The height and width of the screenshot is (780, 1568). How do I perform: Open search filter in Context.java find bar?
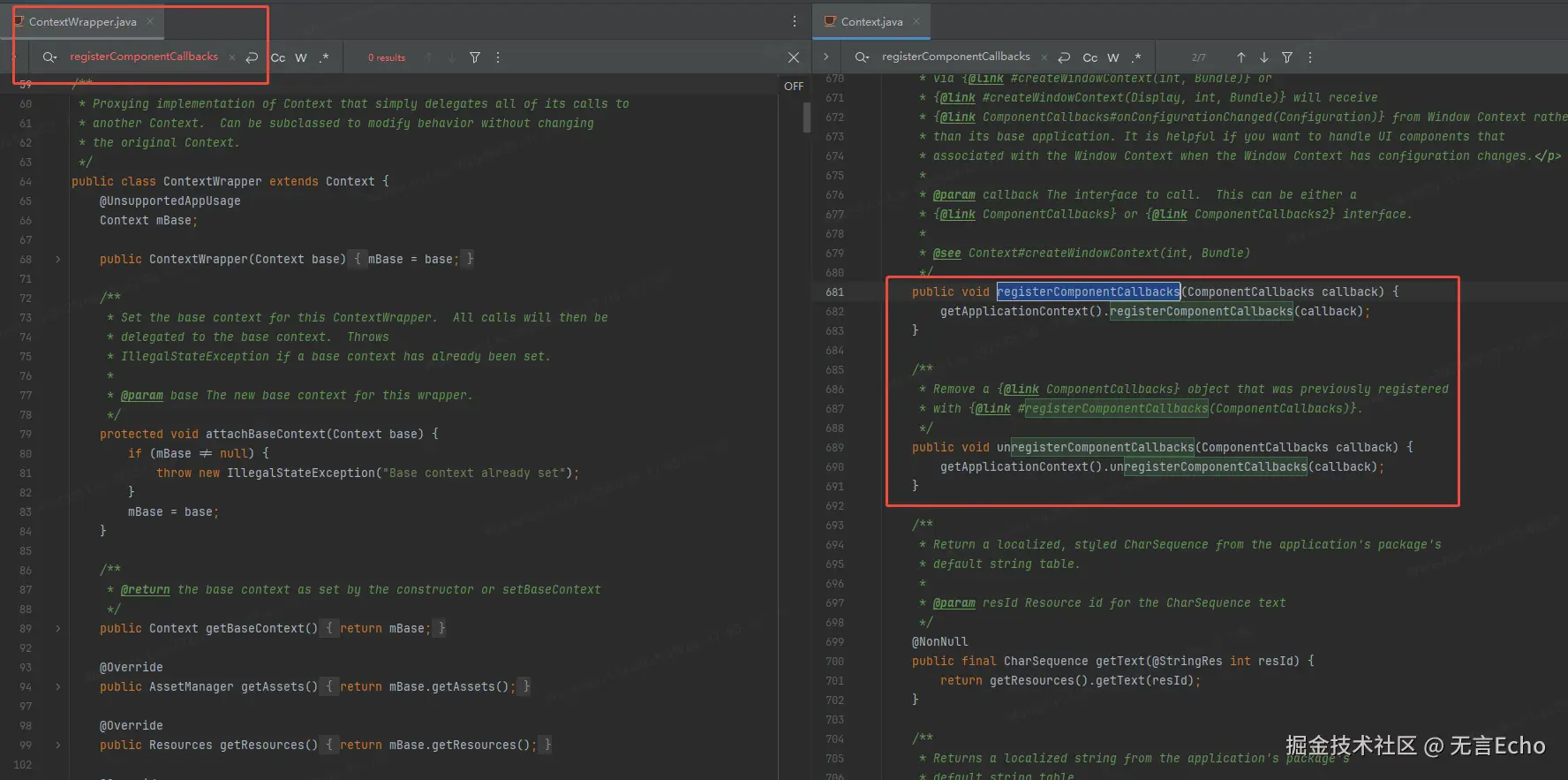coord(1287,57)
